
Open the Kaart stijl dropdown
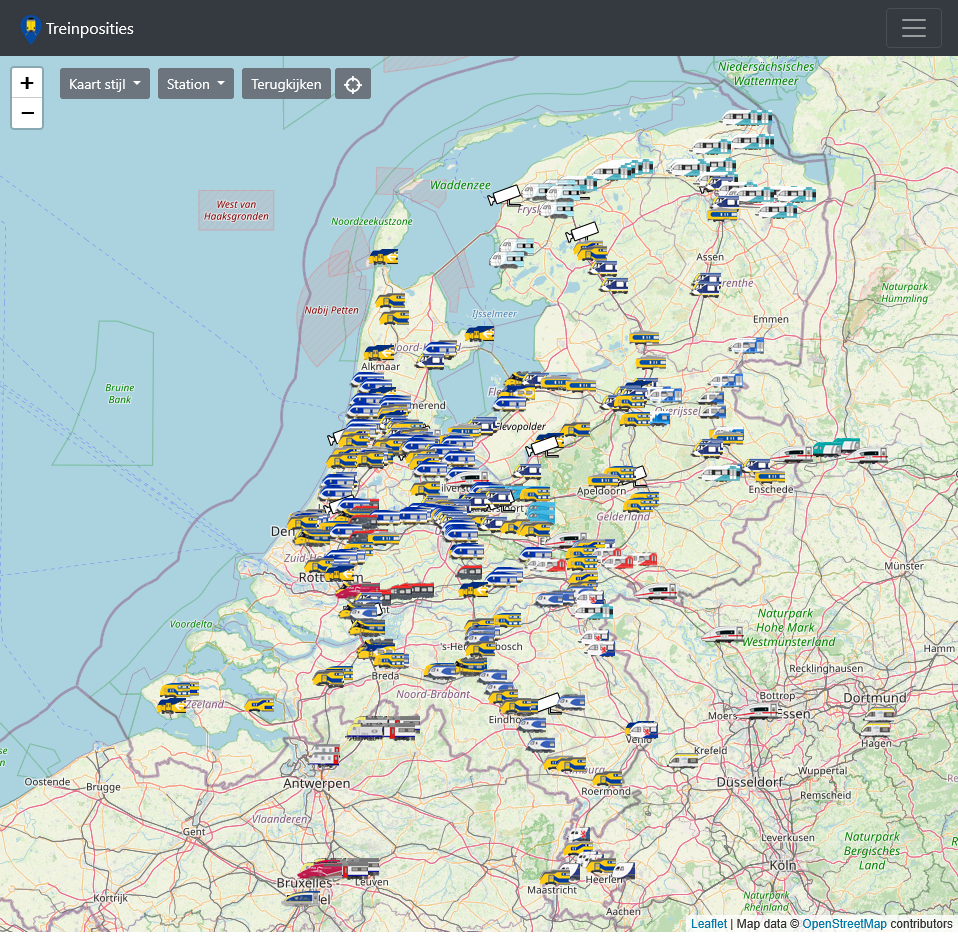104,84
